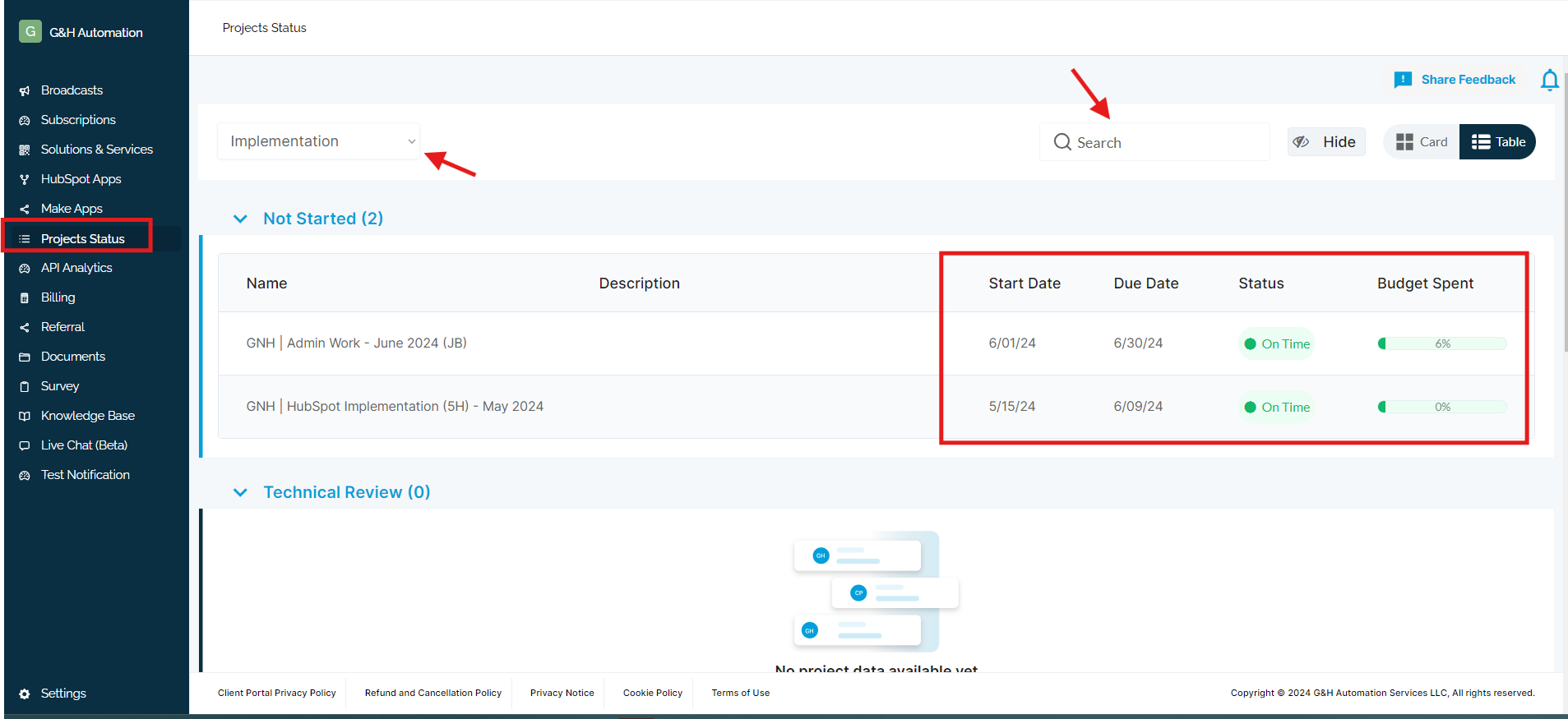Image resolution: width=1568 pixels, height=719 pixels.
Task: Switch to Table view
Action: (x=1497, y=142)
